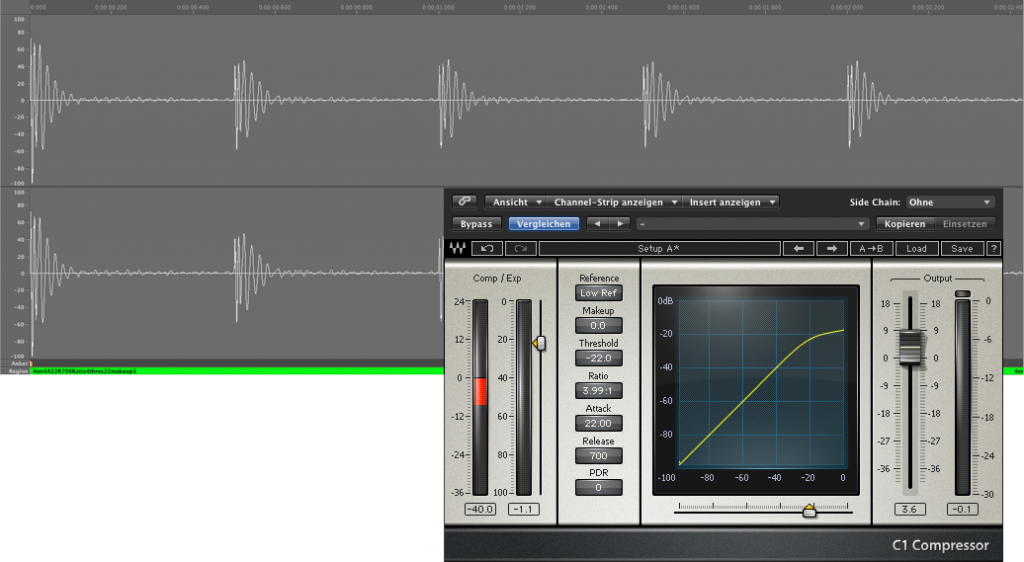Viewport: 1024px width, 562px height.
Task: Click the C1 Compressor title text
Action: (940, 545)
